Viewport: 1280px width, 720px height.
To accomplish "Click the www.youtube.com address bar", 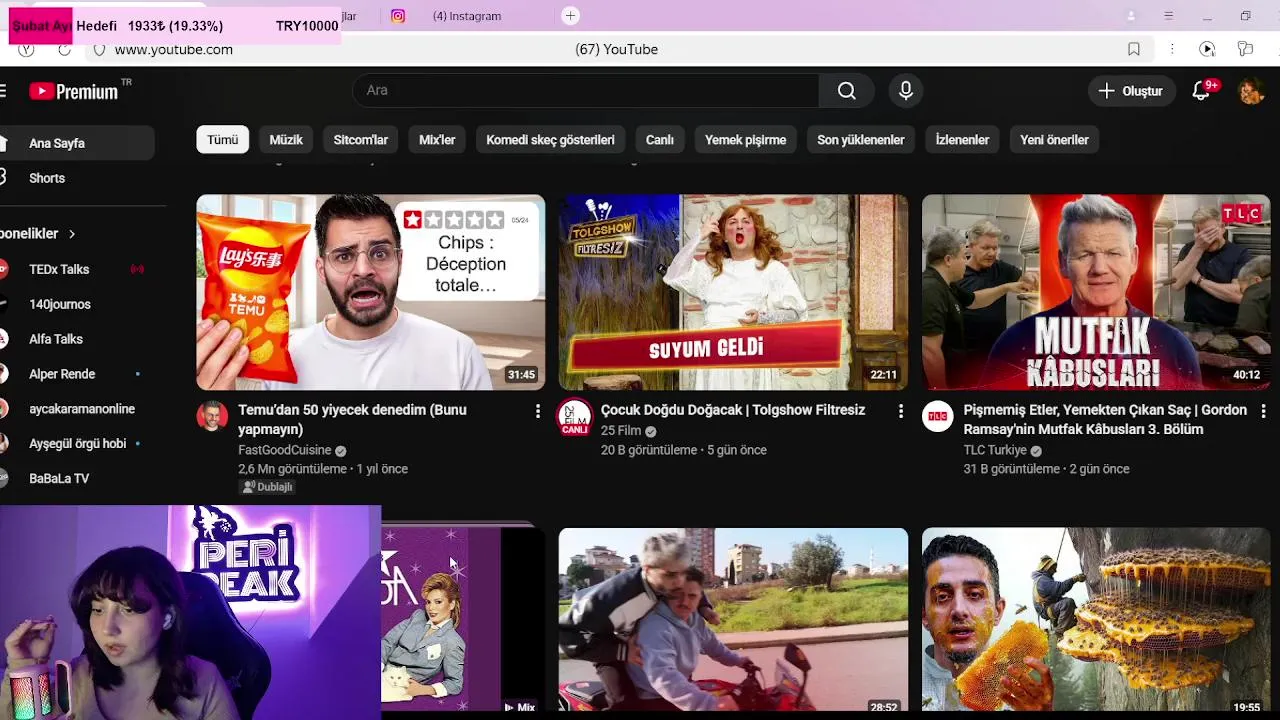I will click(174, 50).
